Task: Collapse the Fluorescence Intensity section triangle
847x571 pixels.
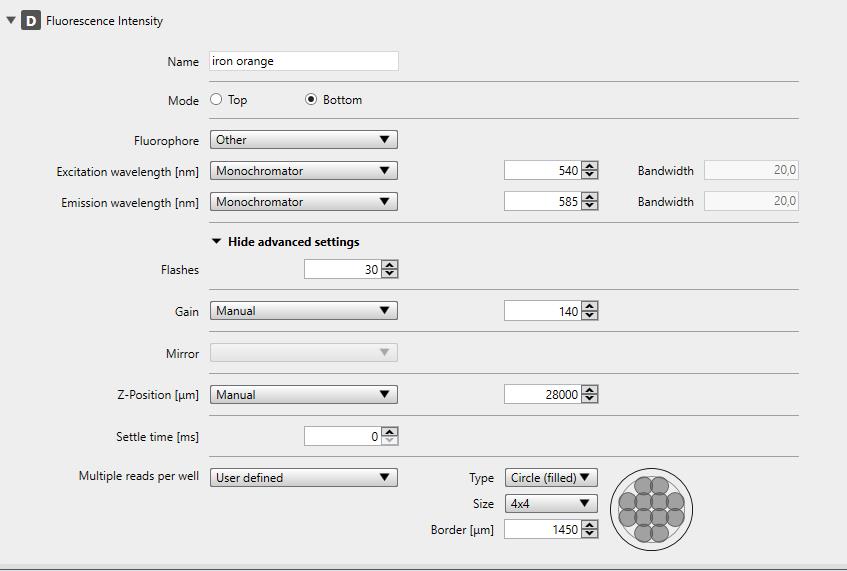Action: click(11, 20)
